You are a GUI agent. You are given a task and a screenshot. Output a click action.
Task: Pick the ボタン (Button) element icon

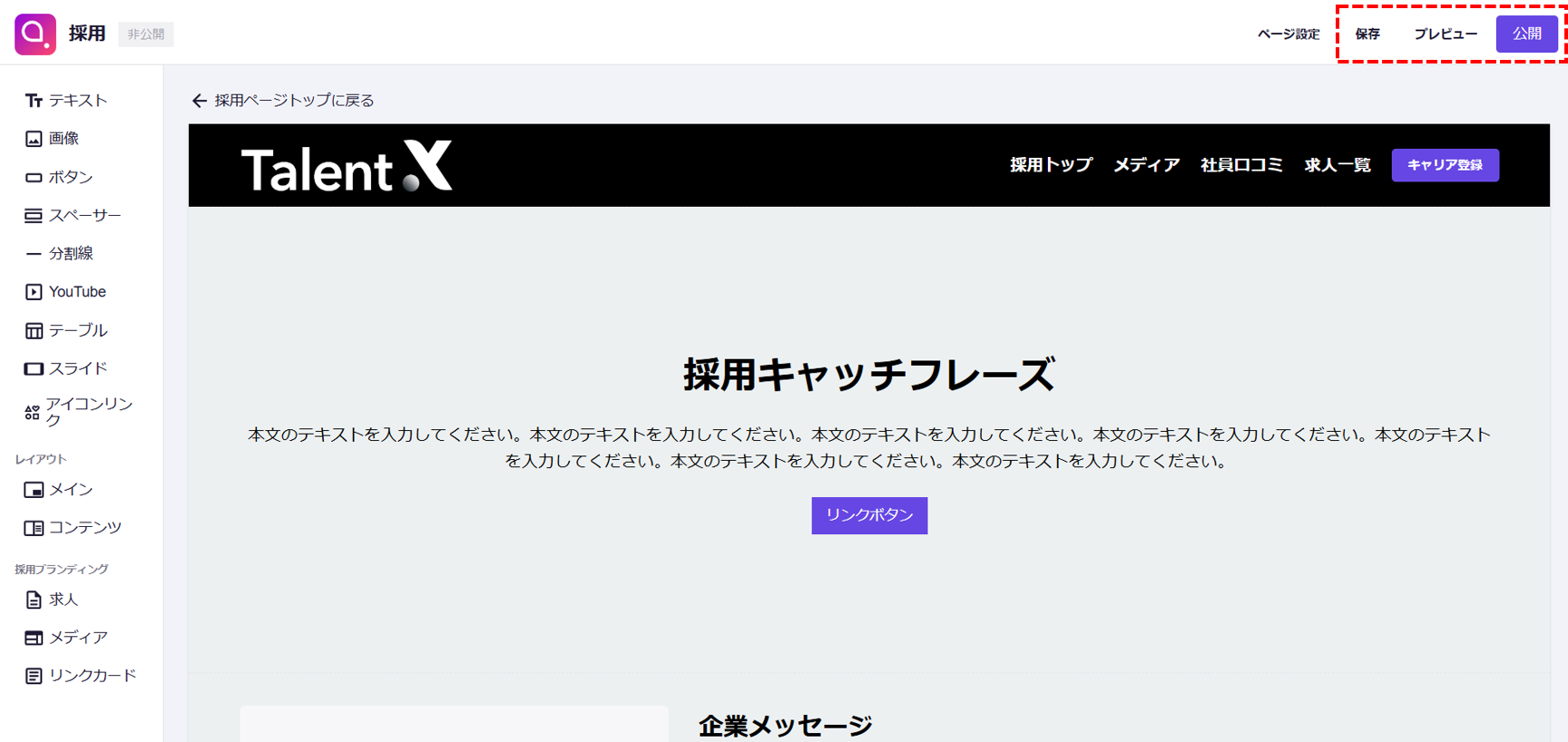34,178
